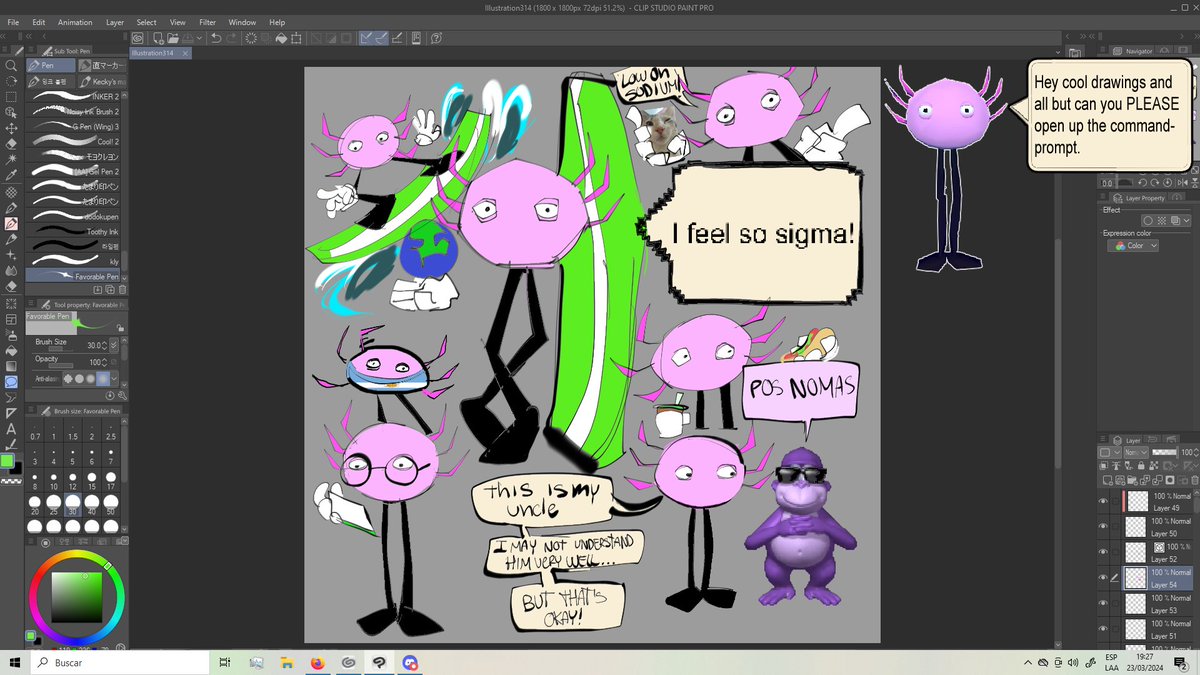
Task: Toggle visibility of Layer 54
Action: [1103, 578]
